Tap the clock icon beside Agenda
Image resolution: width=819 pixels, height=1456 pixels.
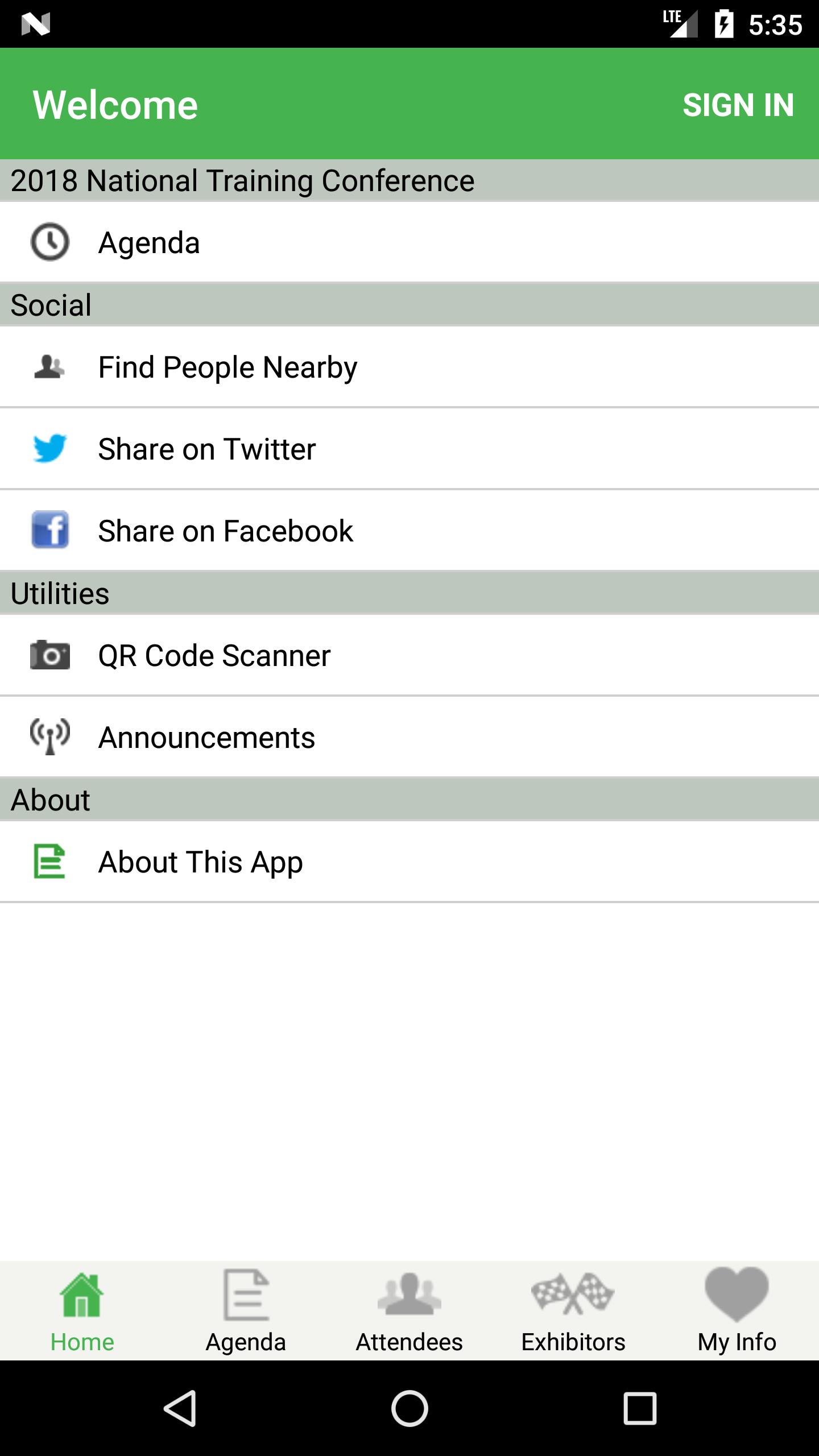click(x=50, y=242)
